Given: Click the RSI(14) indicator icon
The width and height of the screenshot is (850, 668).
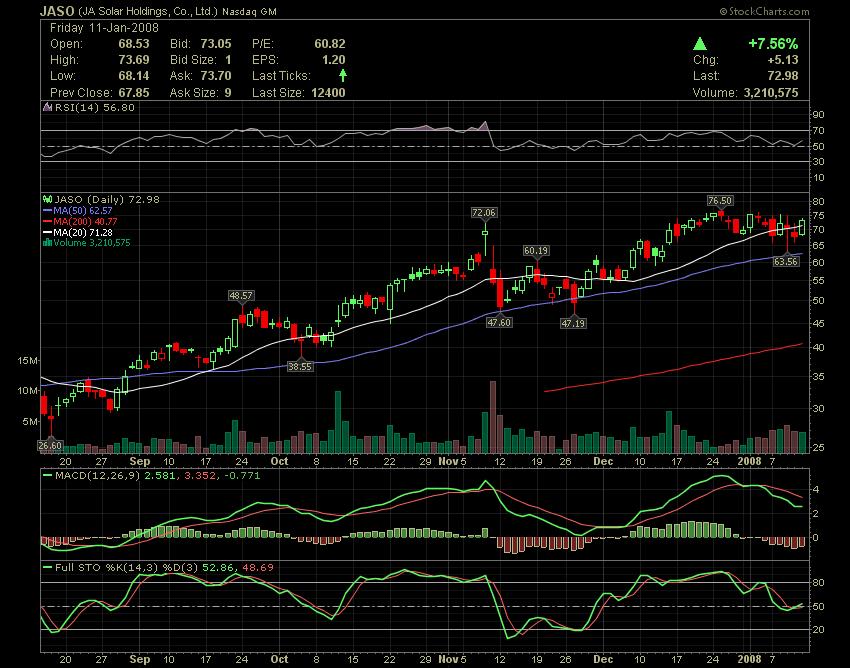Looking at the screenshot, I should [48, 107].
